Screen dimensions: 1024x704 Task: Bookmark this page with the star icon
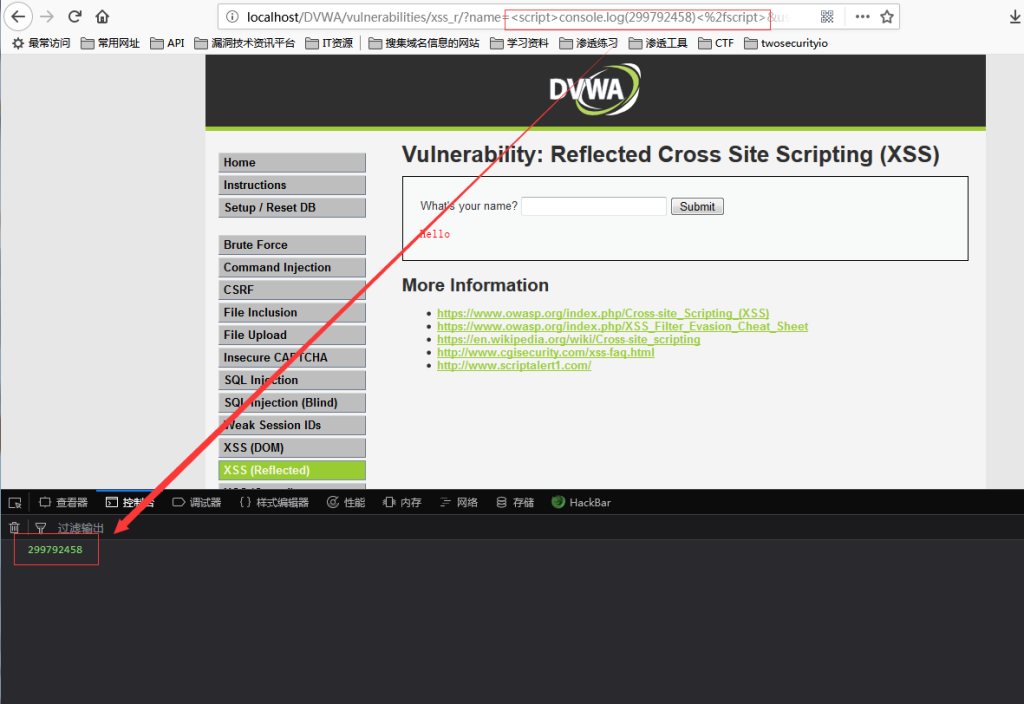(x=886, y=17)
